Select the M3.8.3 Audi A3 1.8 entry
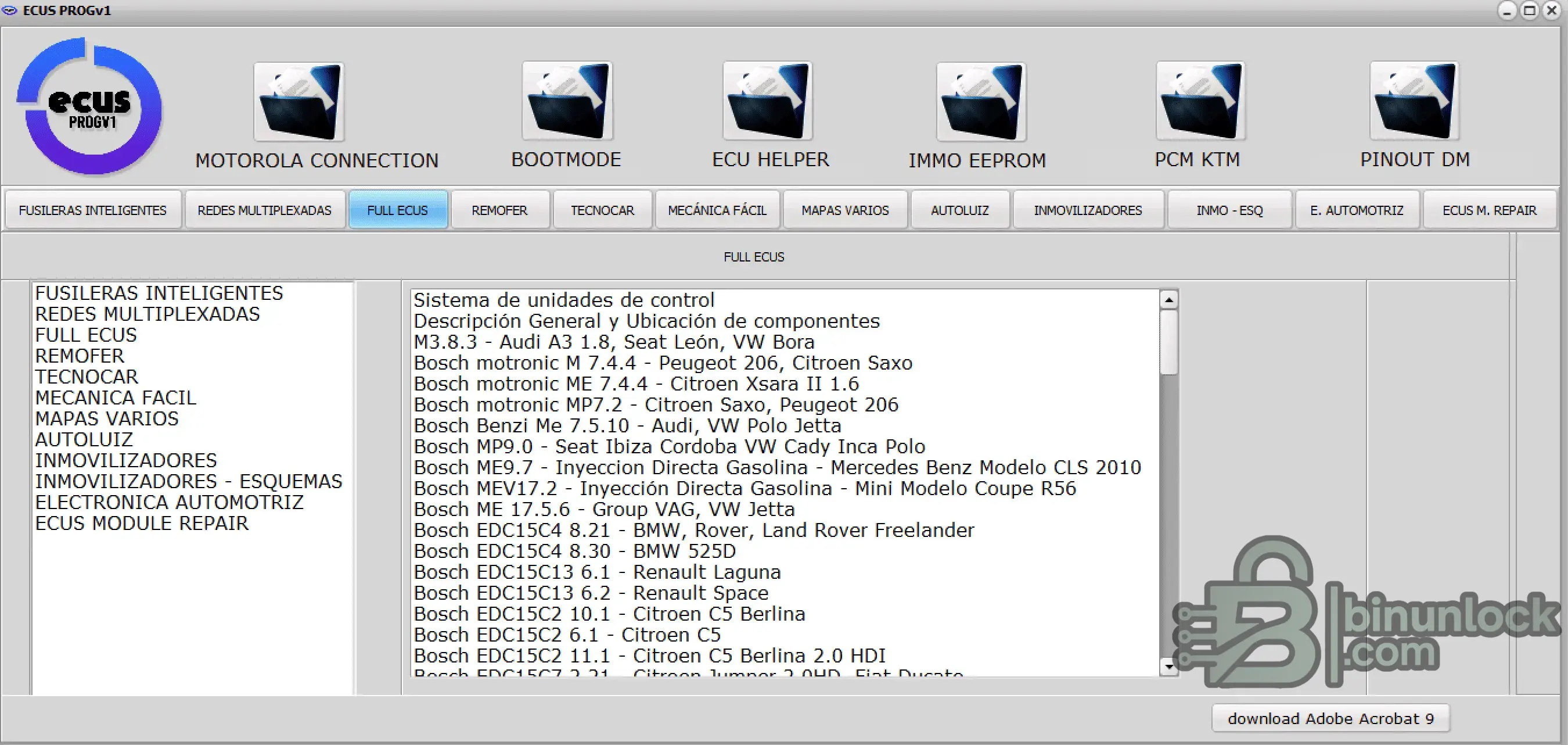 pyautogui.click(x=614, y=342)
